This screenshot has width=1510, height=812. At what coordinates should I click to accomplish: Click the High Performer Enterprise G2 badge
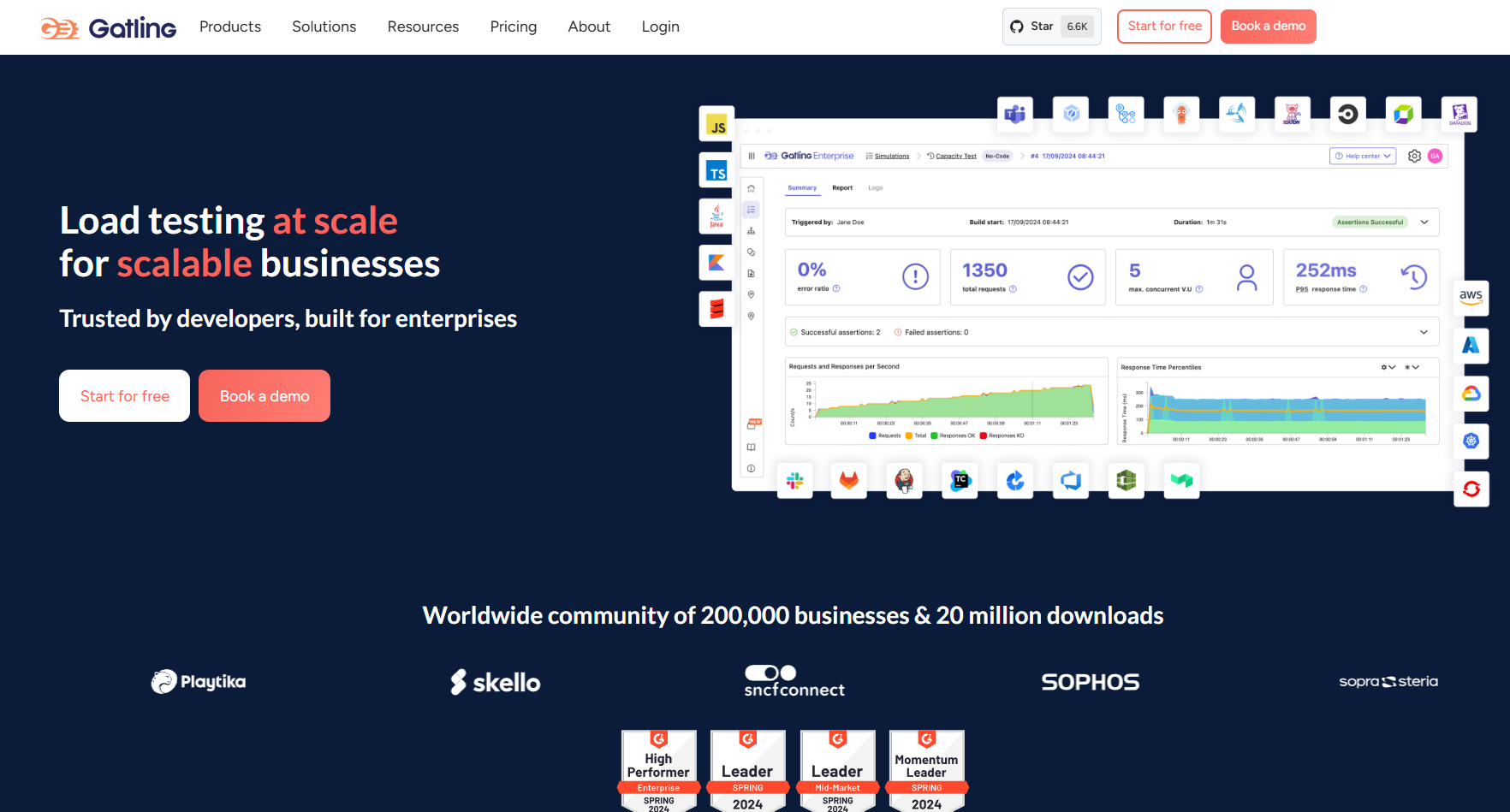pyautogui.click(x=659, y=771)
